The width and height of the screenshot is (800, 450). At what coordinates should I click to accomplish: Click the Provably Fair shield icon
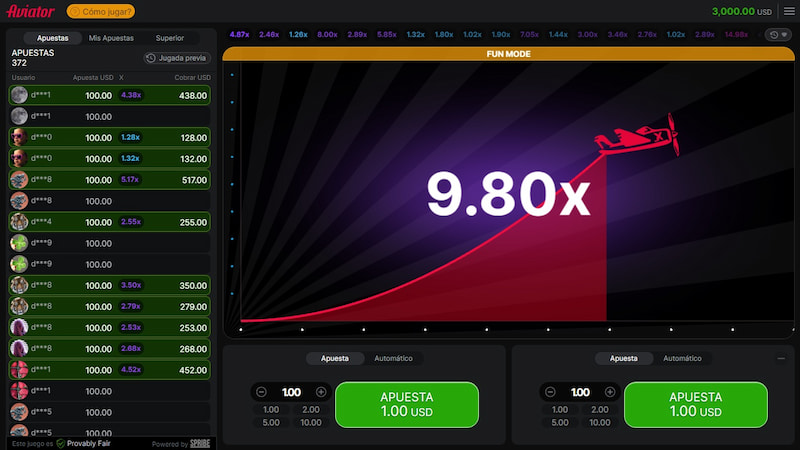pyautogui.click(x=61, y=443)
